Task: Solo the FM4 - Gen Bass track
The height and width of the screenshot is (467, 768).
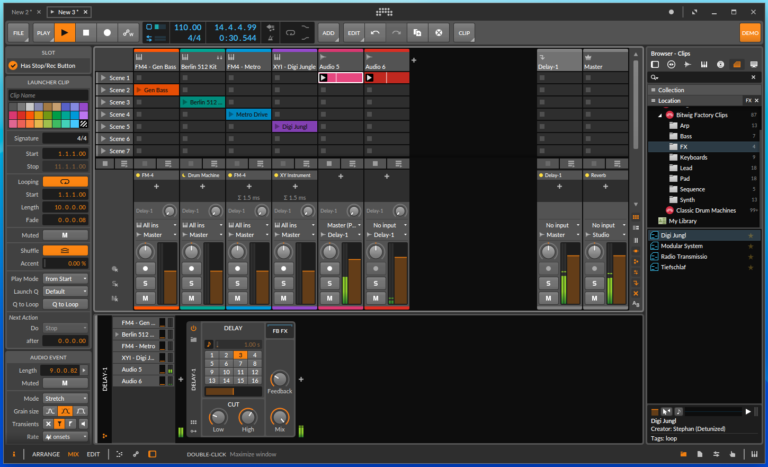Action: [x=145, y=283]
